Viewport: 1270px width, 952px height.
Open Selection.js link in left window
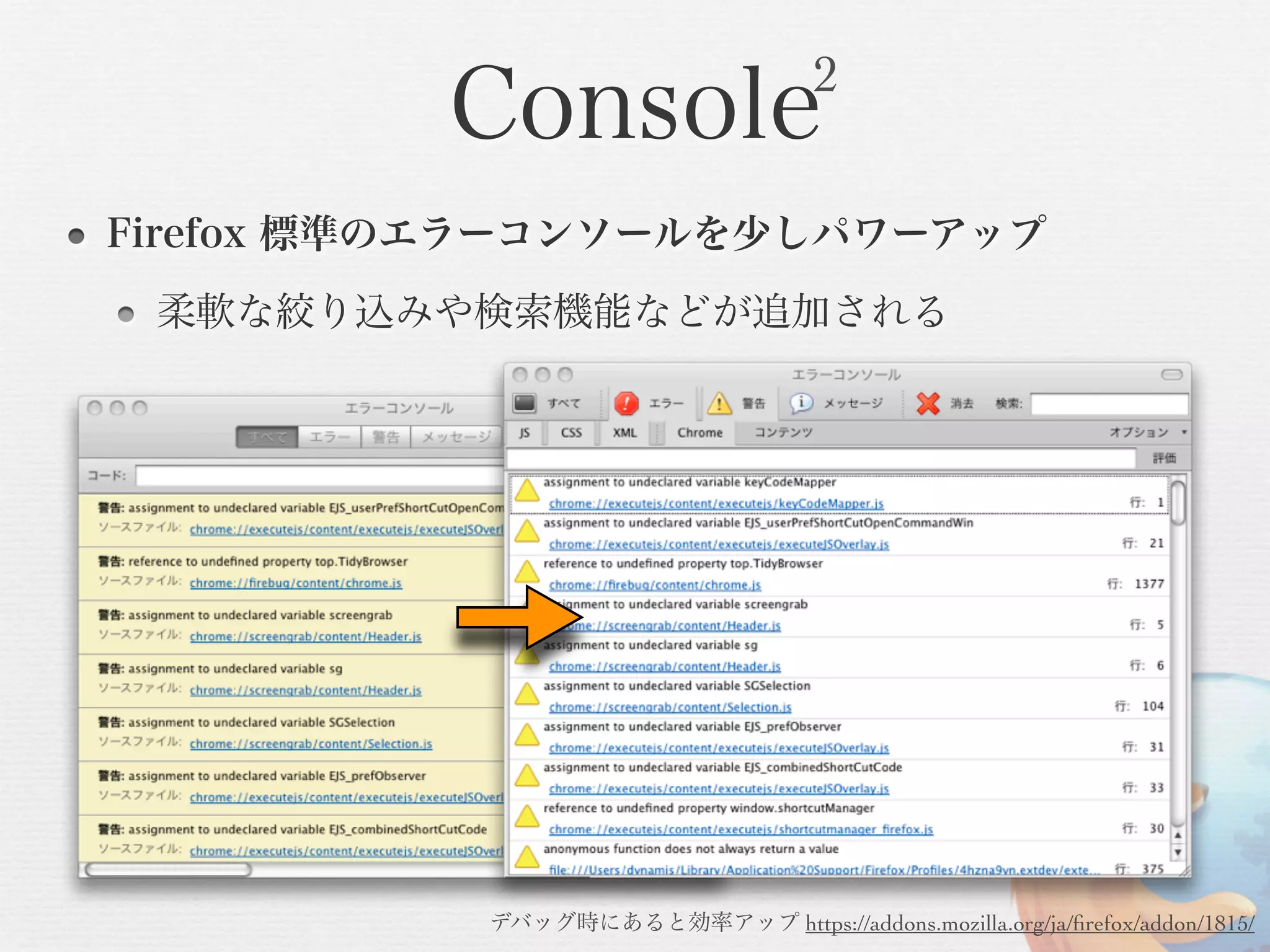(x=311, y=744)
